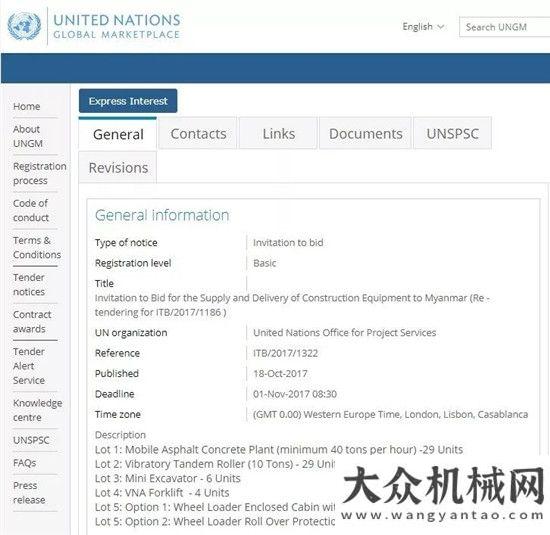Image resolution: width=550 pixels, height=535 pixels.
Task: Click the United Nations Global Marketplace title
Action: (x=116, y=26)
